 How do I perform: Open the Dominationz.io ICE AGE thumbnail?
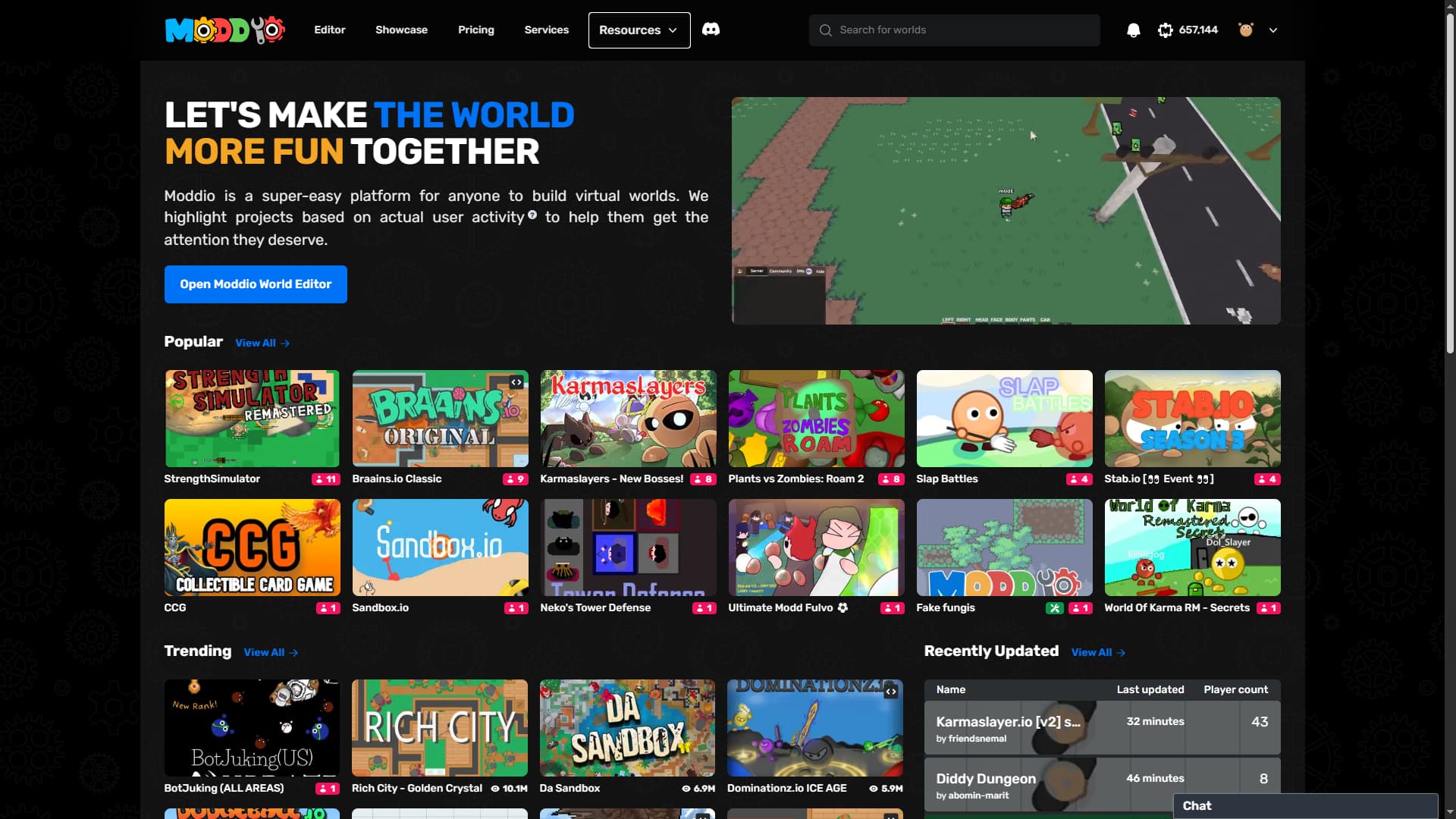815,728
